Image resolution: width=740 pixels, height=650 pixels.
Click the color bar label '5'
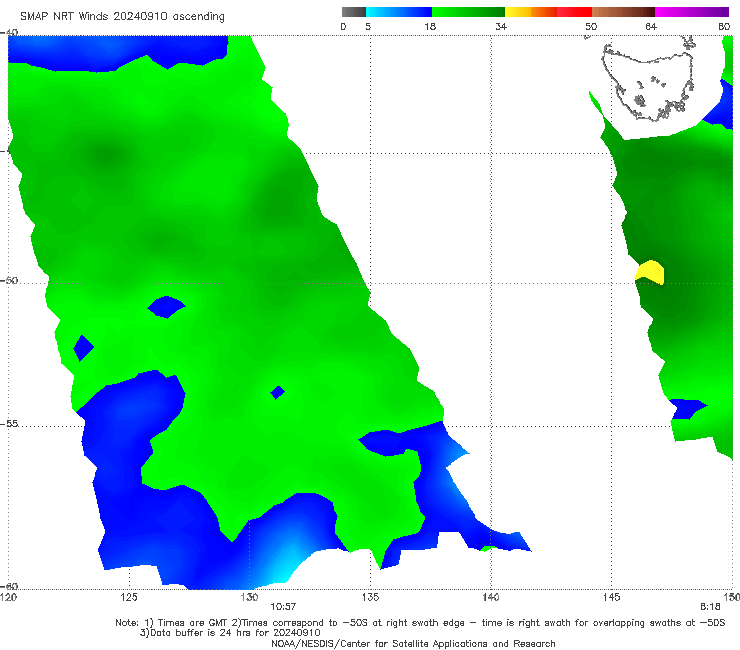tap(368, 27)
